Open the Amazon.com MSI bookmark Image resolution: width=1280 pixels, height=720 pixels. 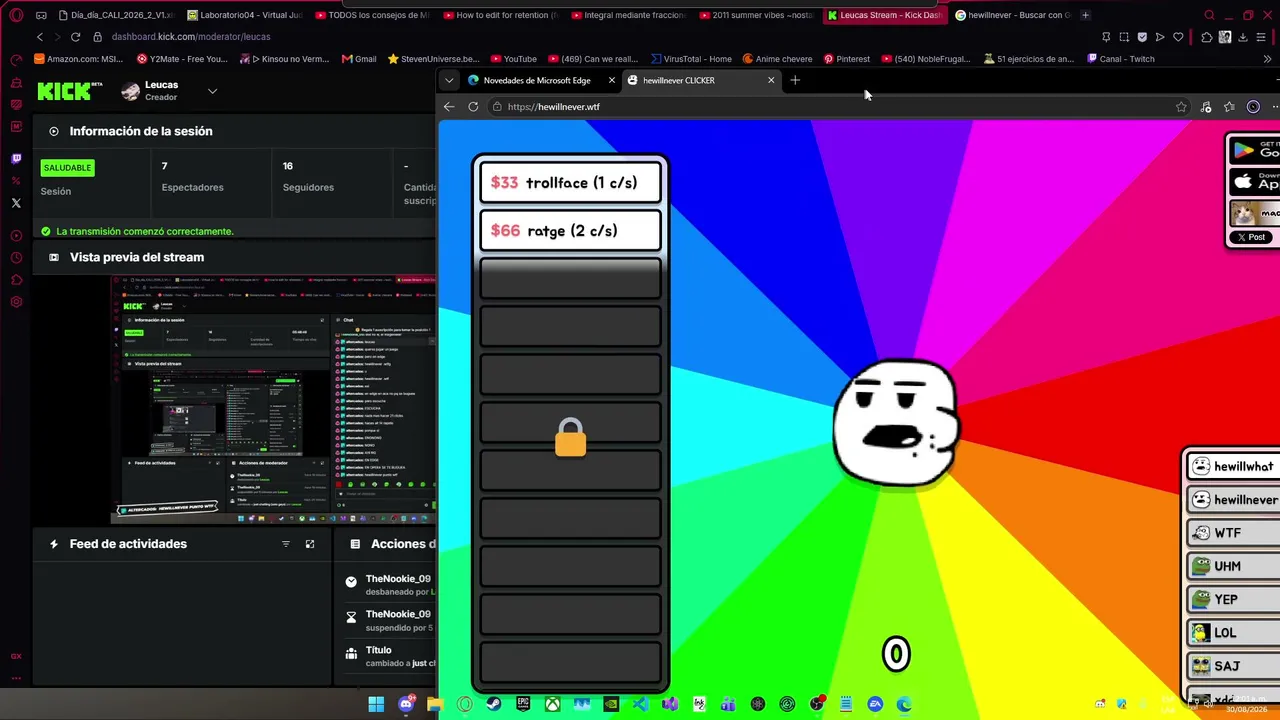tap(78, 59)
